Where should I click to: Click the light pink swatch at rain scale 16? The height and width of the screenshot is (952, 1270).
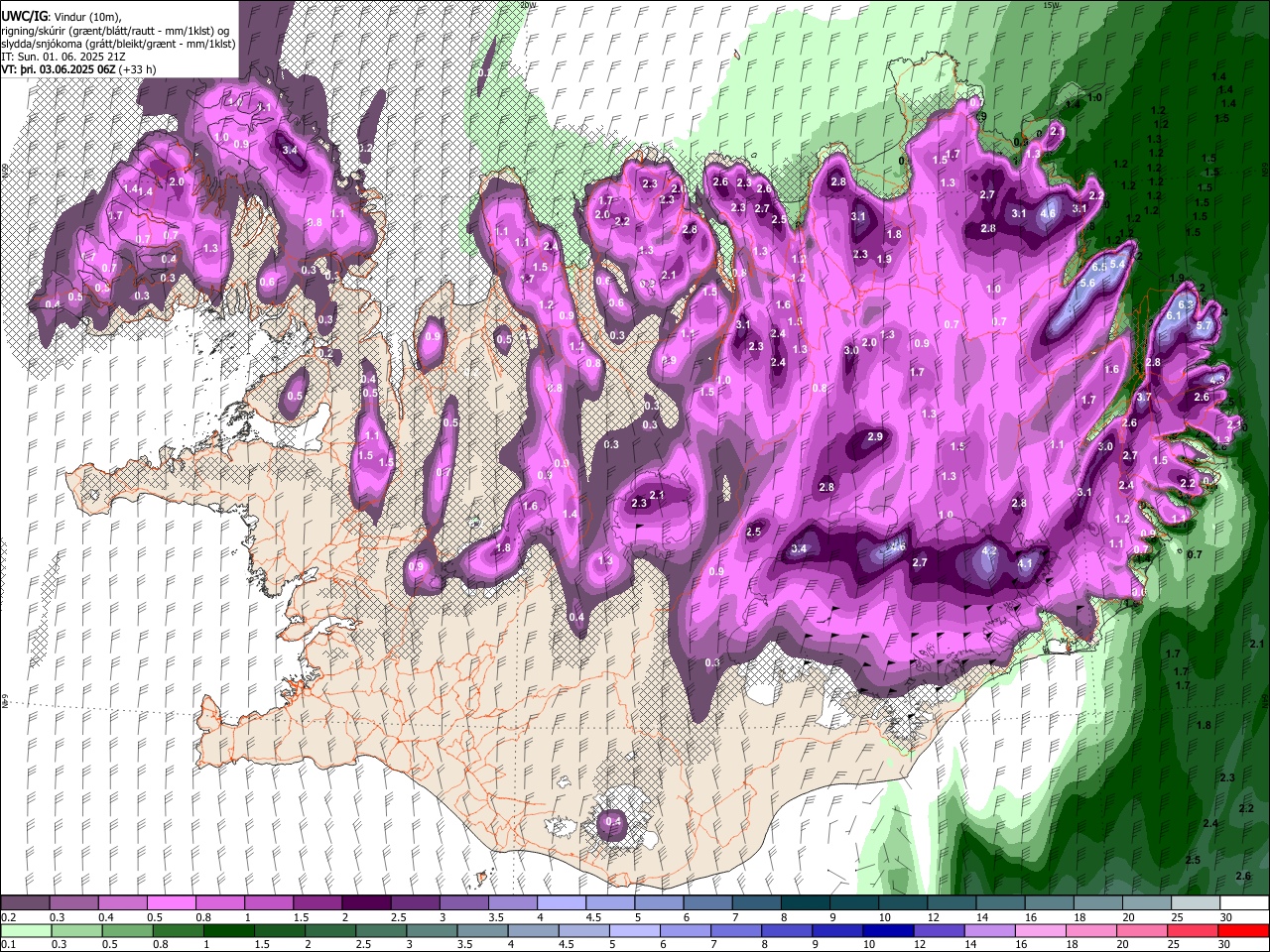coord(1039,930)
